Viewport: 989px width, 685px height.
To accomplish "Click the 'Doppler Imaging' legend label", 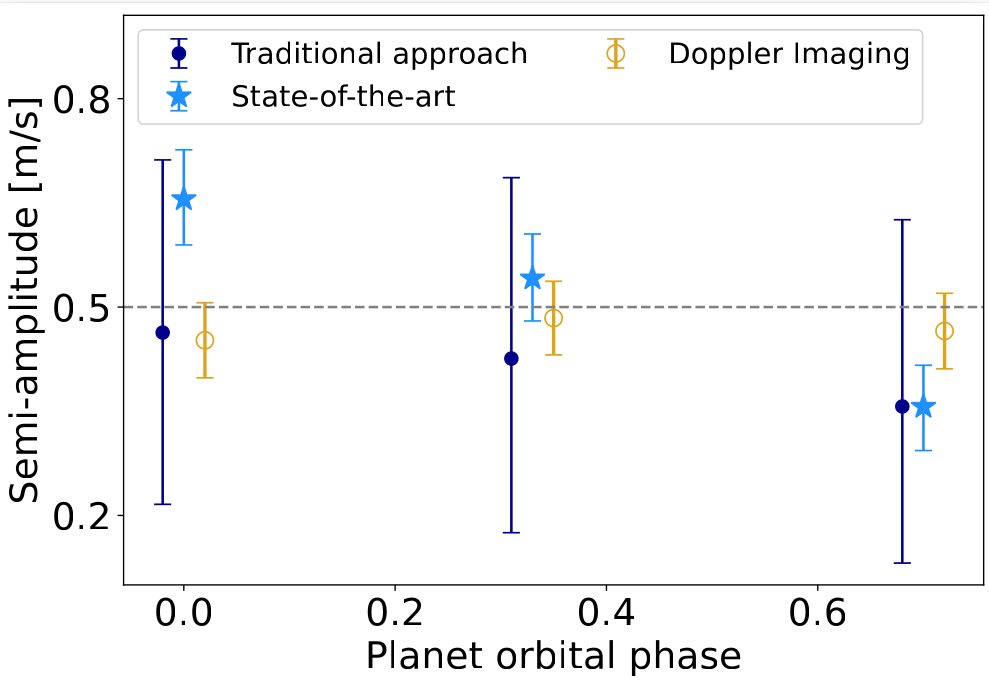I will click(789, 53).
